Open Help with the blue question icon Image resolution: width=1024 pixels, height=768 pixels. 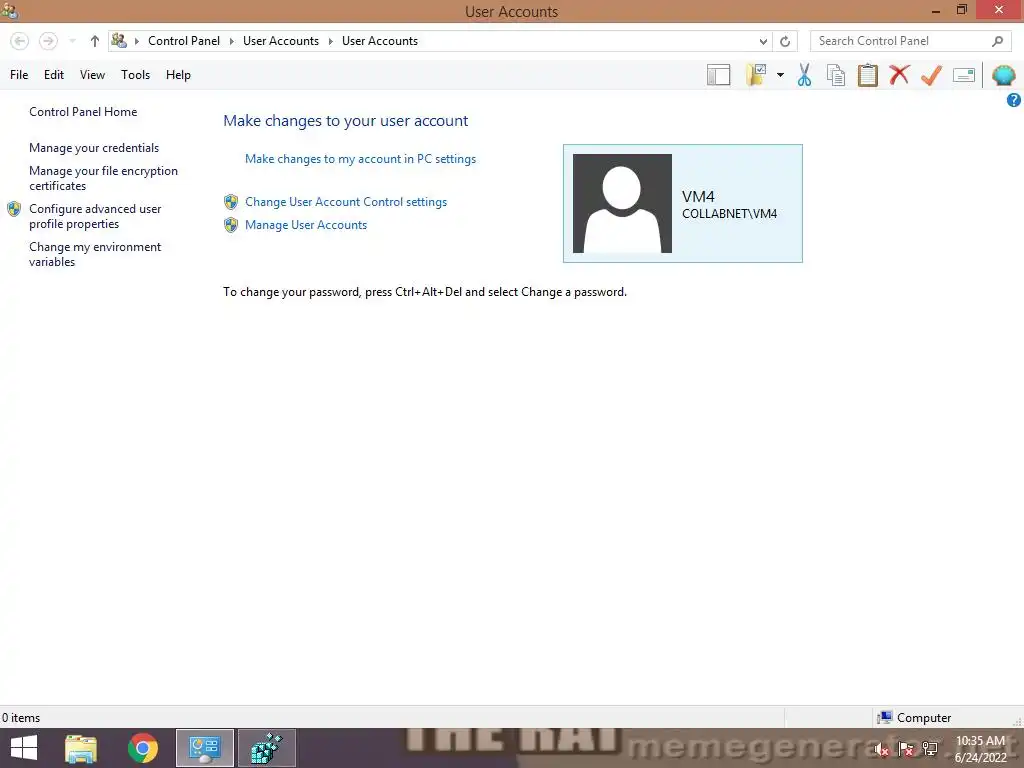1014,100
